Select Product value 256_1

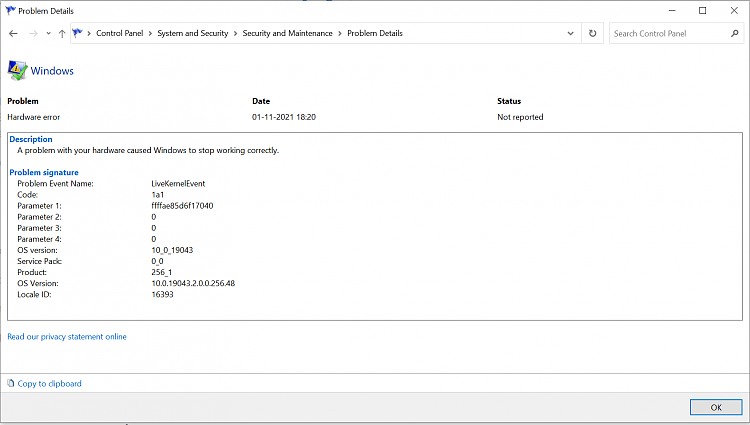pos(162,272)
